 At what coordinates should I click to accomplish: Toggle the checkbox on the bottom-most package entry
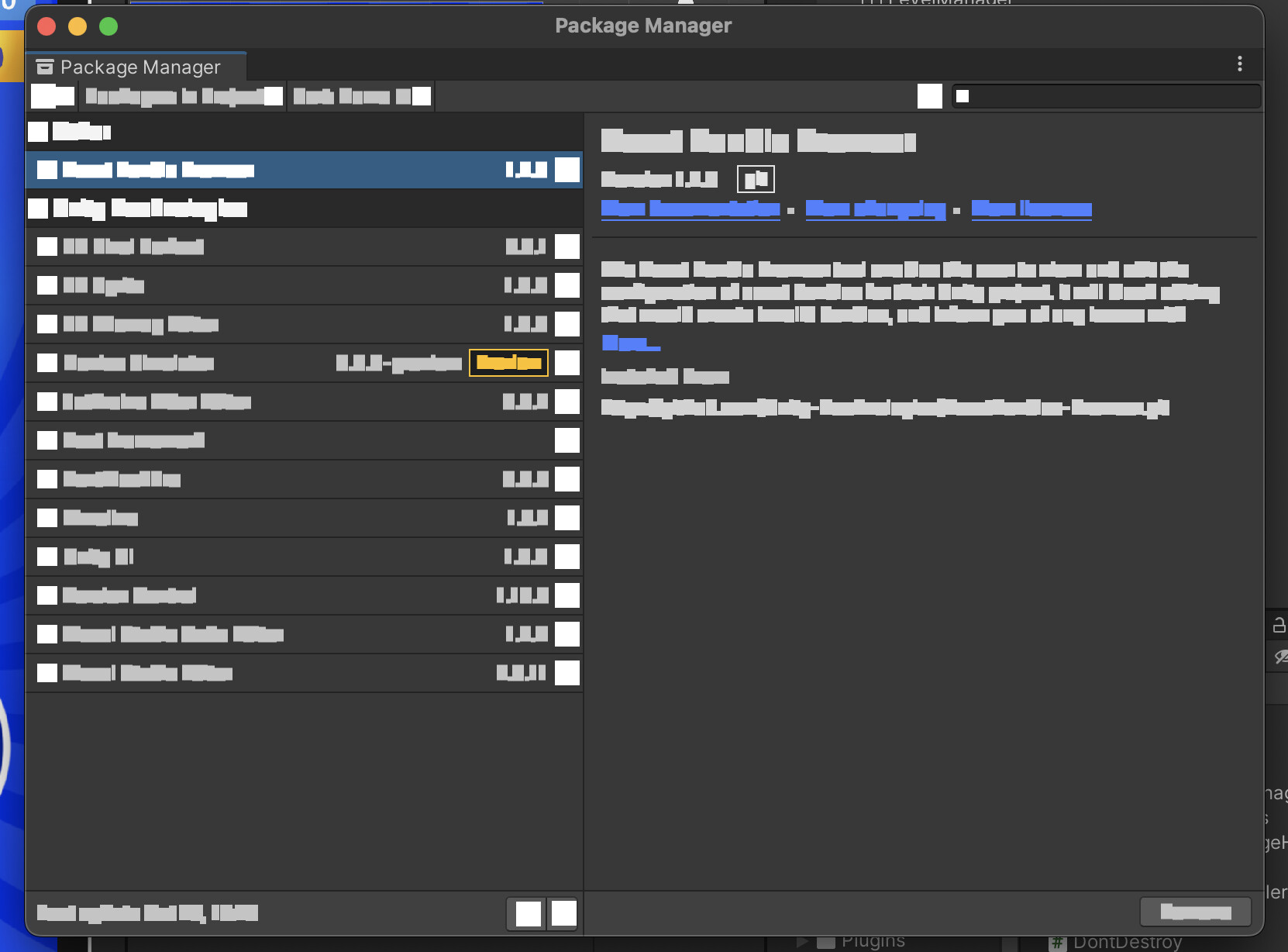click(x=46, y=673)
